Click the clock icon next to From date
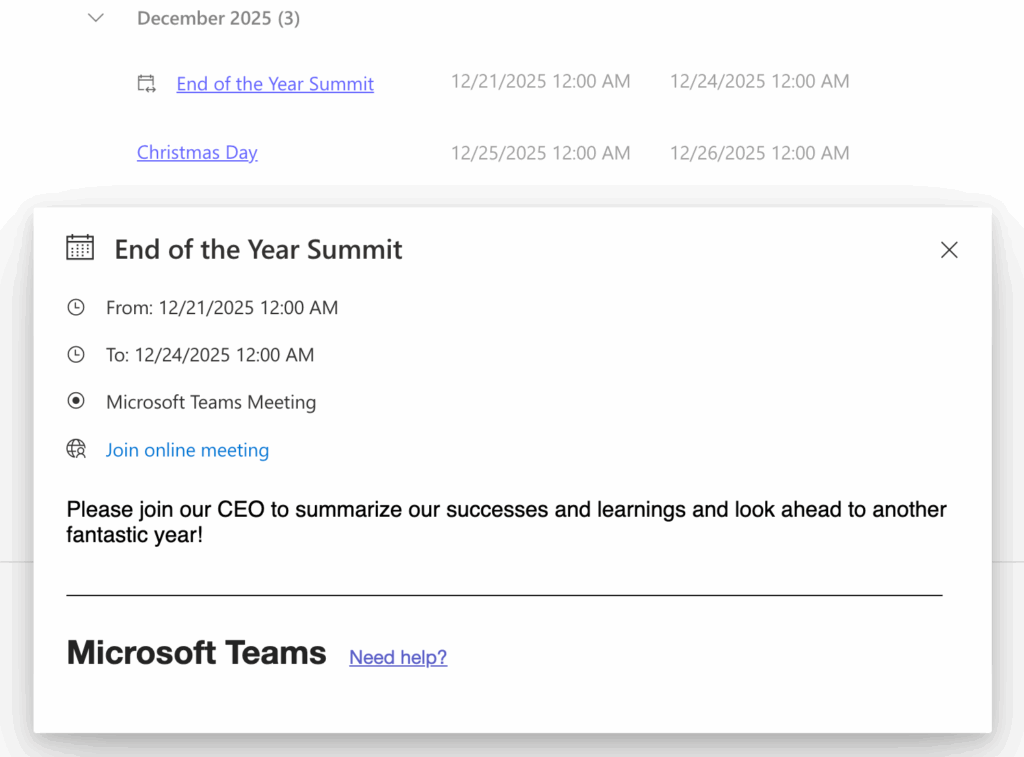1024x757 pixels. coord(76,307)
